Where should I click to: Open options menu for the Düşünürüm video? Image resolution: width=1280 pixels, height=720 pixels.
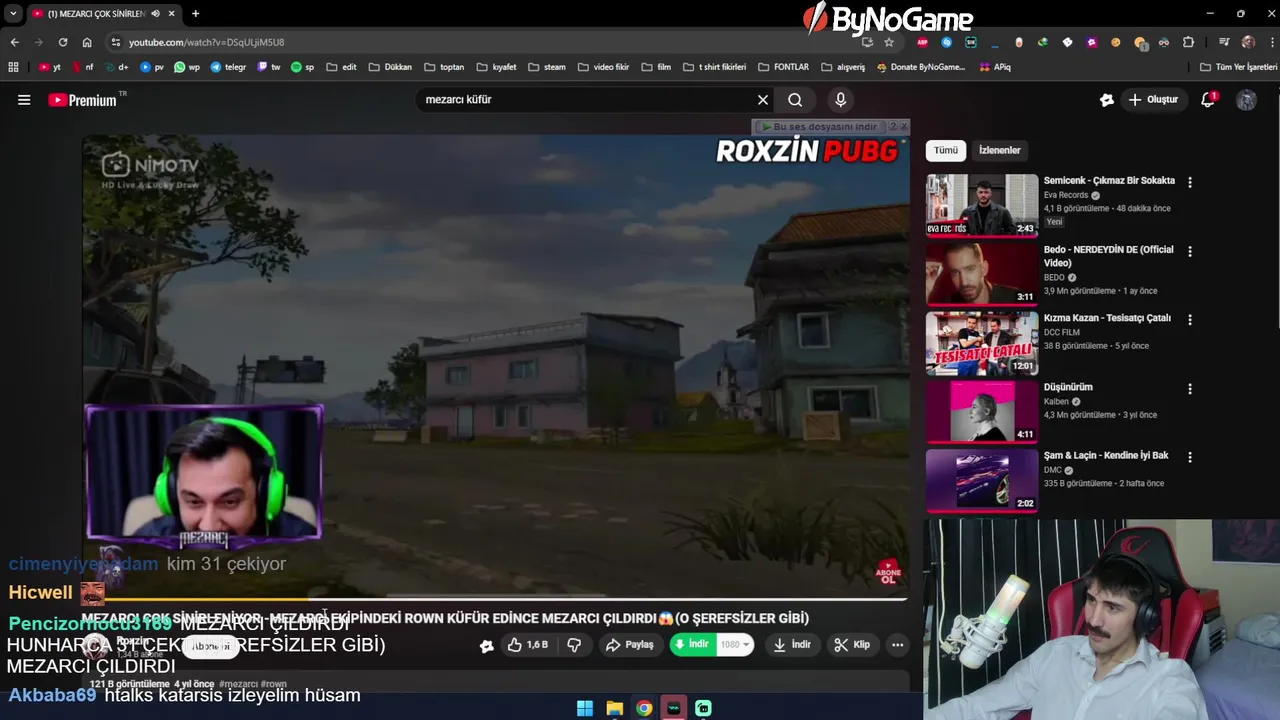coord(1190,388)
